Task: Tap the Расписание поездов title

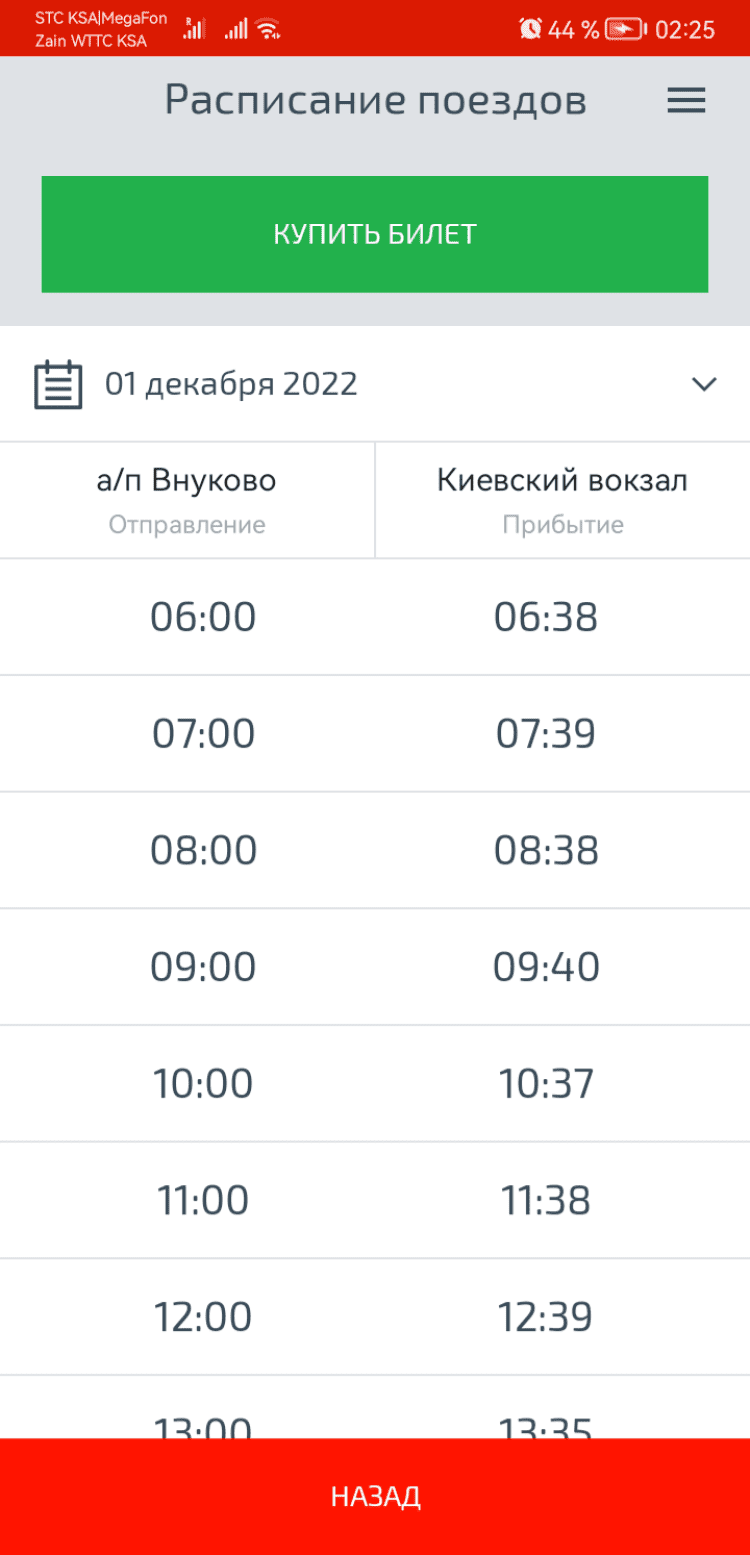Action: coord(375,101)
